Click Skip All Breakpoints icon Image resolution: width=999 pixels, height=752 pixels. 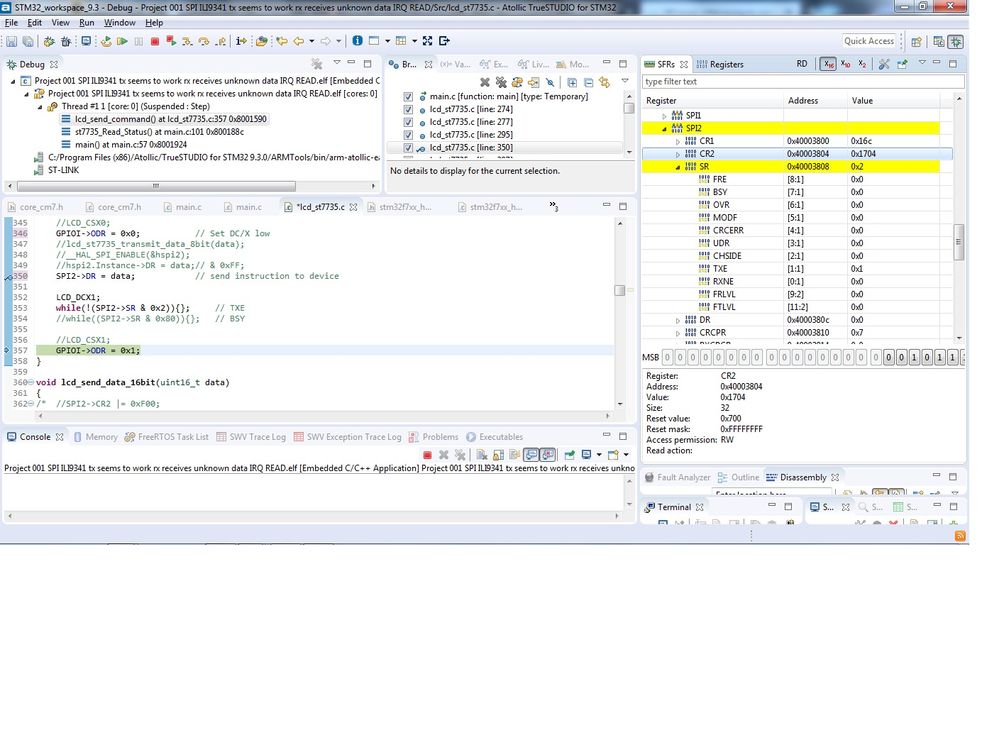coord(550,82)
